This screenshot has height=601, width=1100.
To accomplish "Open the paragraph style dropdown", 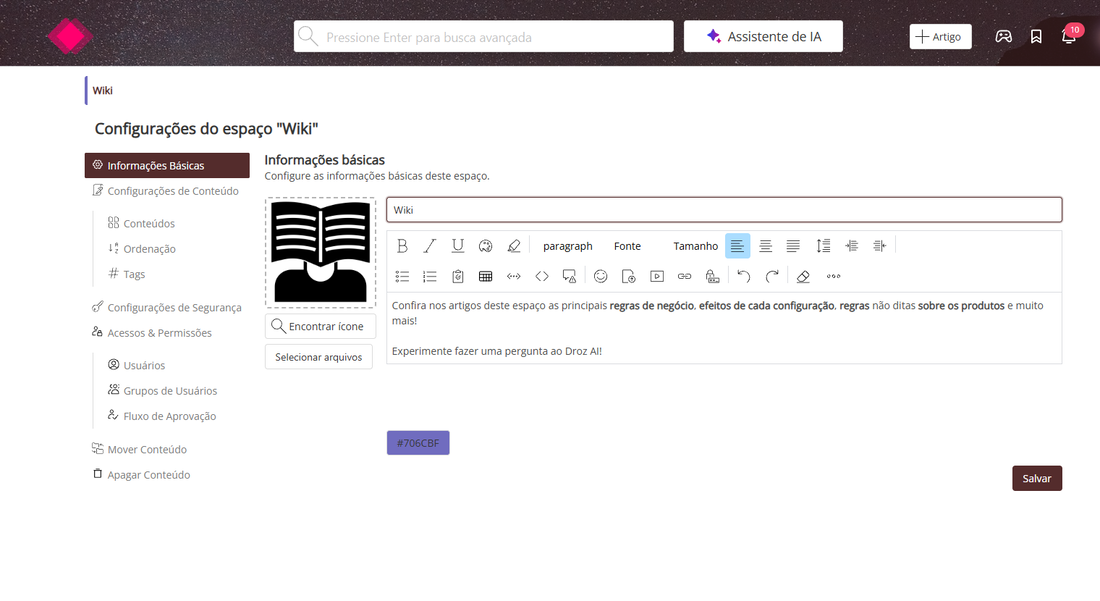I will pos(568,246).
